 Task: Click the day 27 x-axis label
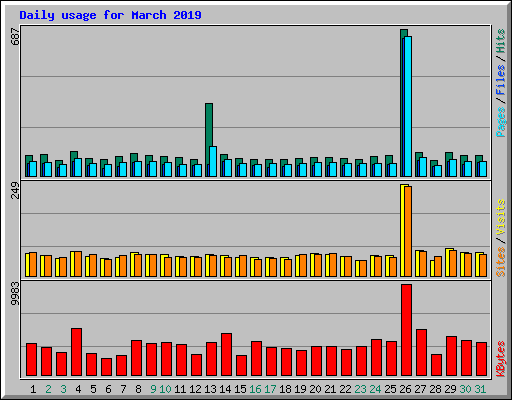point(420,389)
